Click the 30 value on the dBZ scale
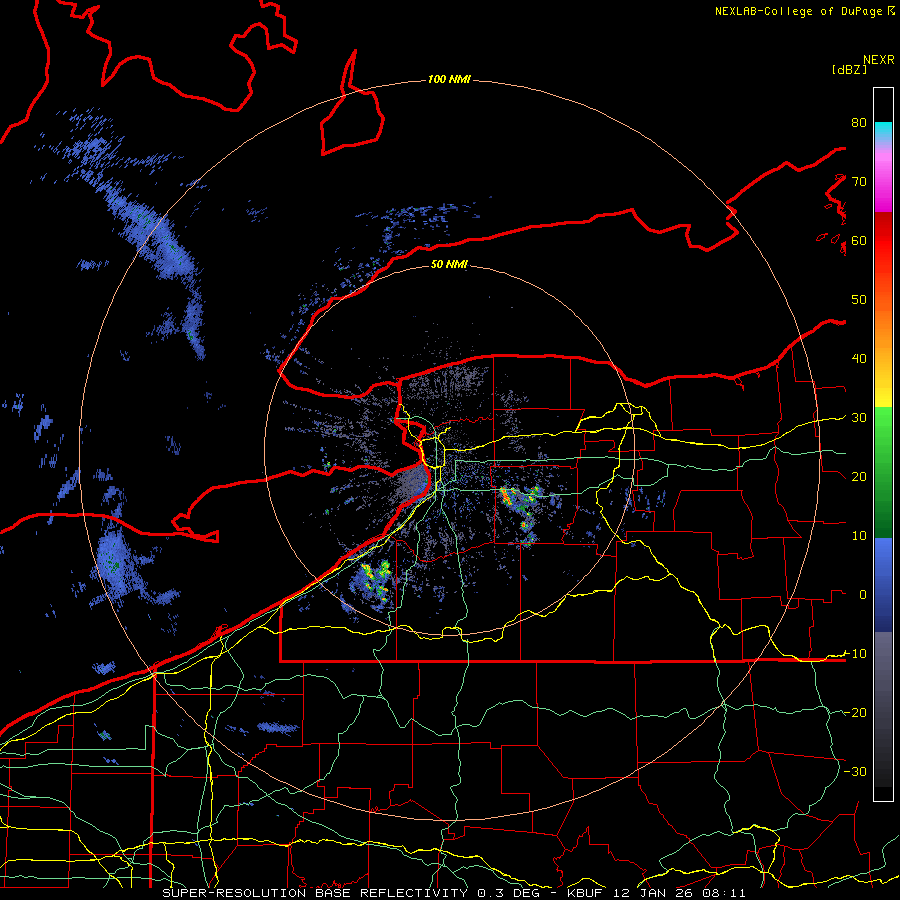Image resolution: width=900 pixels, height=900 pixels. (859, 418)
